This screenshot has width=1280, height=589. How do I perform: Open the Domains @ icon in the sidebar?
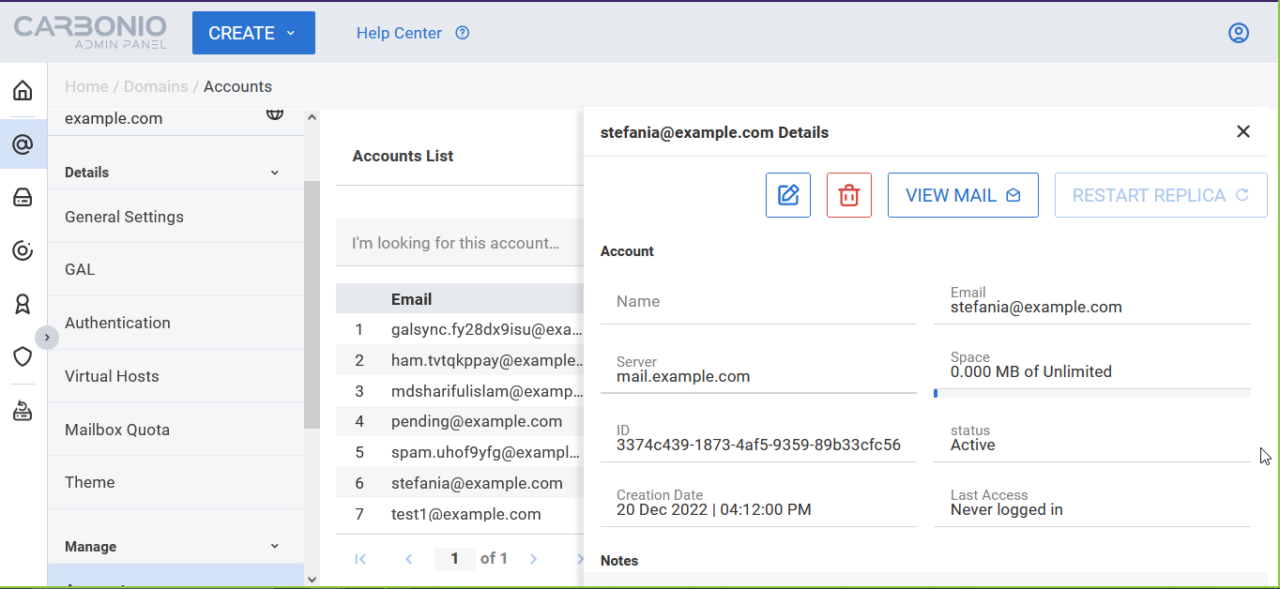coord(22,144)
